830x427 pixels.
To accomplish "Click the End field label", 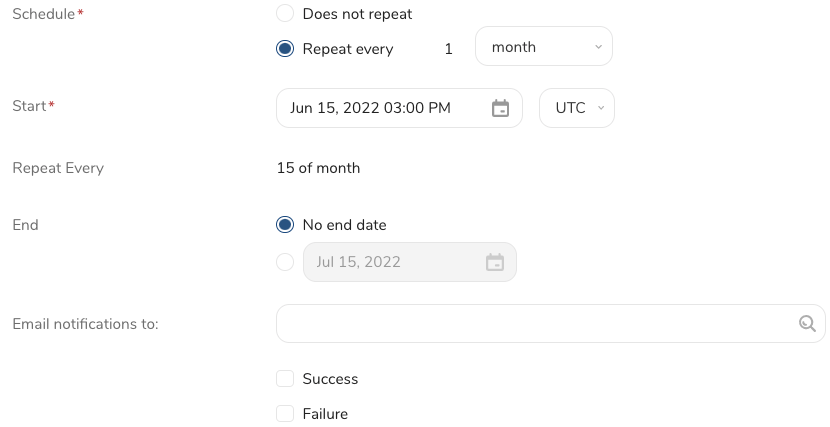I will [x=25, y=225].
